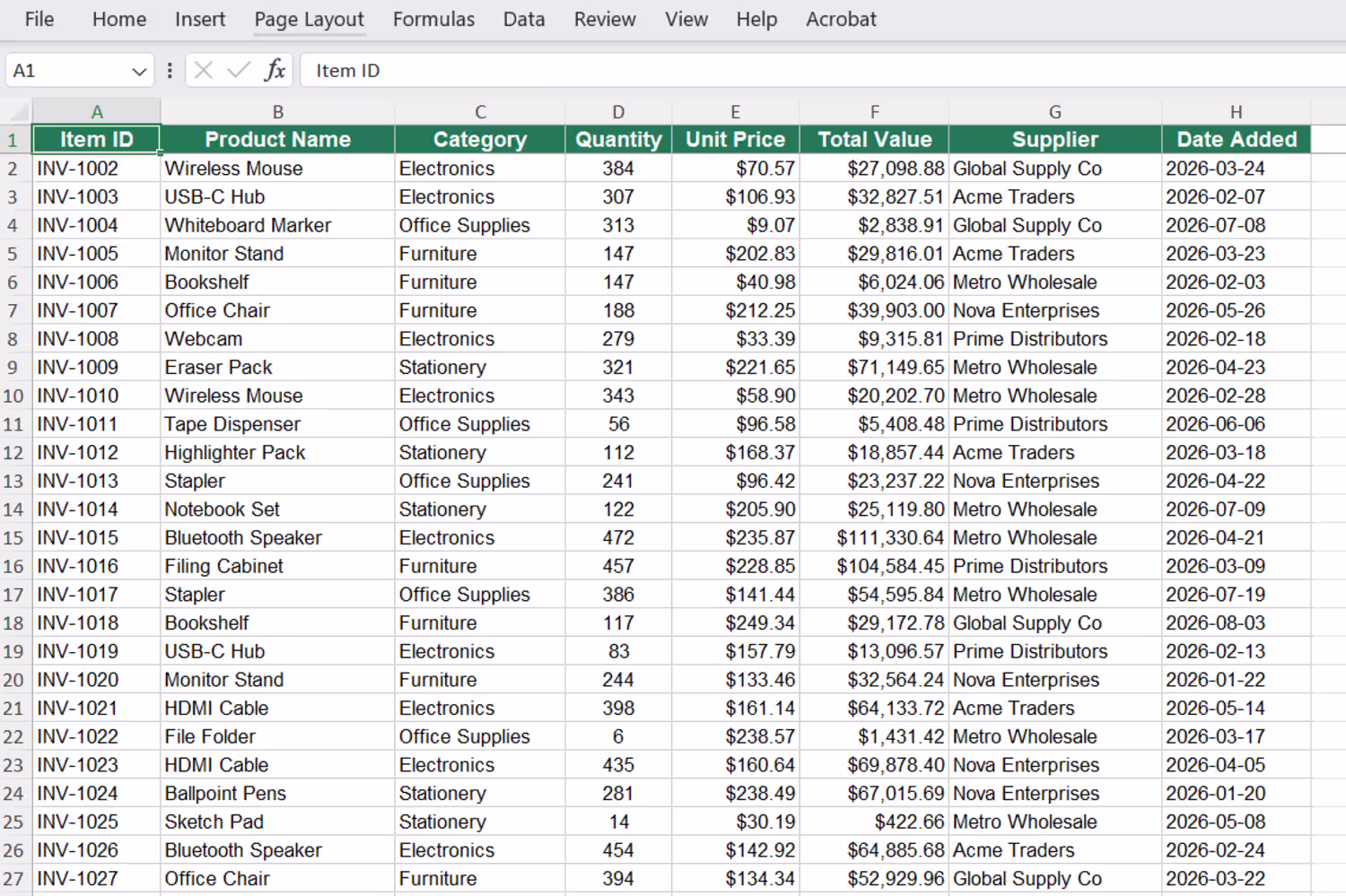The width and height of the screenshot is (1346, 896).
Task: Click the Quantity header cell
Action: tap(618, 140)
